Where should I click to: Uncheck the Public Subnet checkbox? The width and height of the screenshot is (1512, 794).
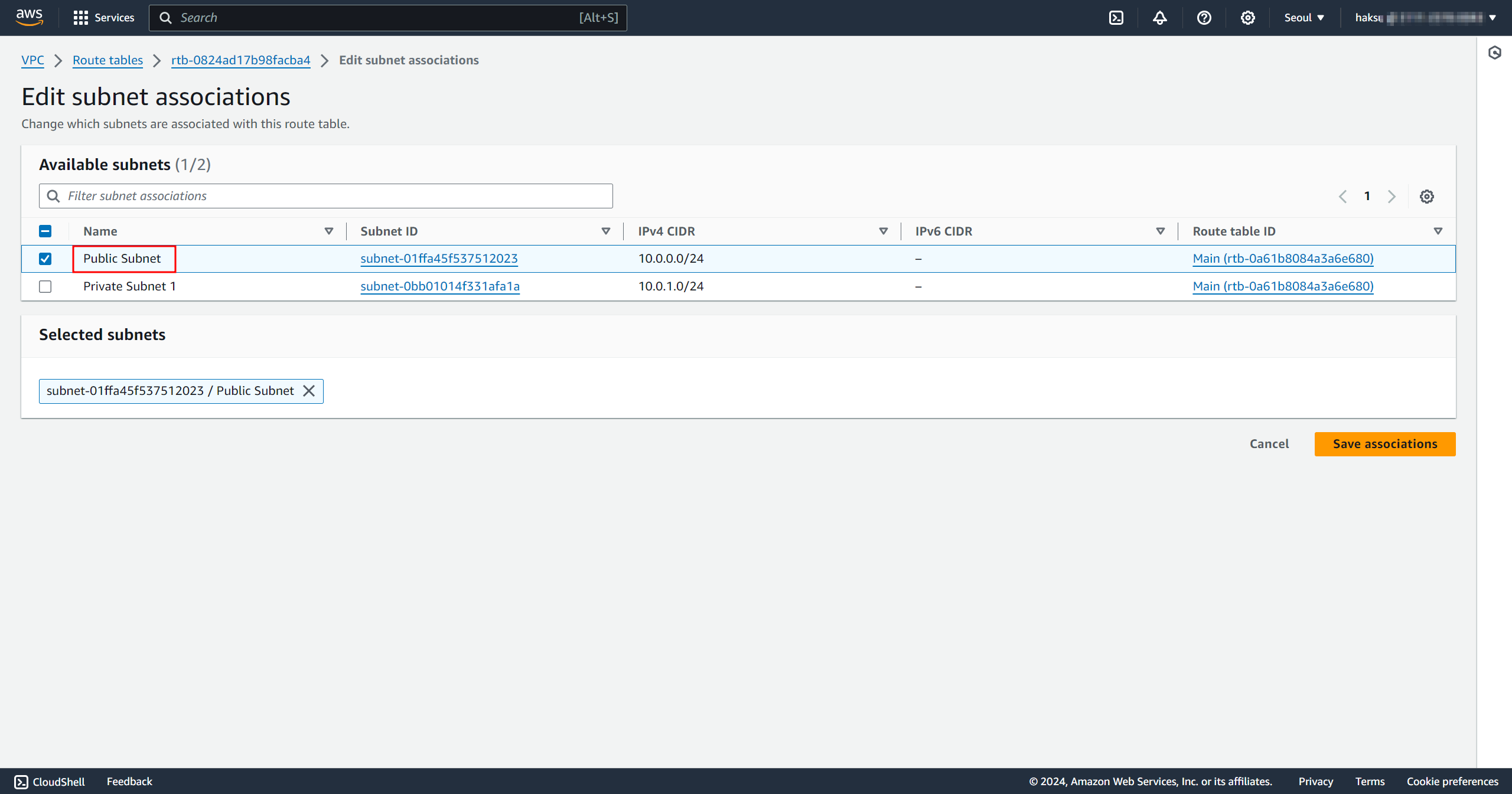(45, 259)
